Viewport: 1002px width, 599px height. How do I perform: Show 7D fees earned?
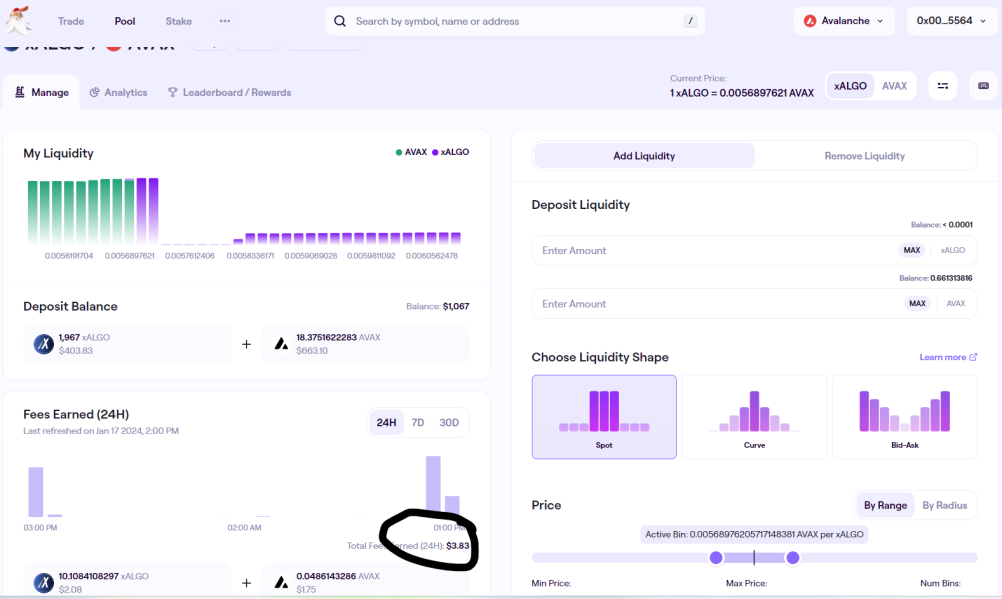418,423
